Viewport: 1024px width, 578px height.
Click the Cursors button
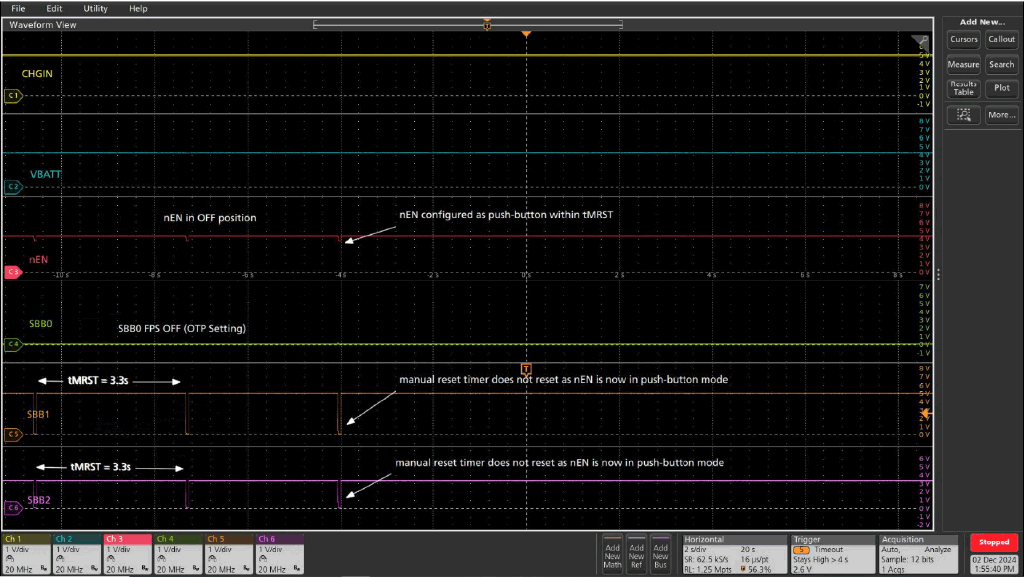click(964, 39)
